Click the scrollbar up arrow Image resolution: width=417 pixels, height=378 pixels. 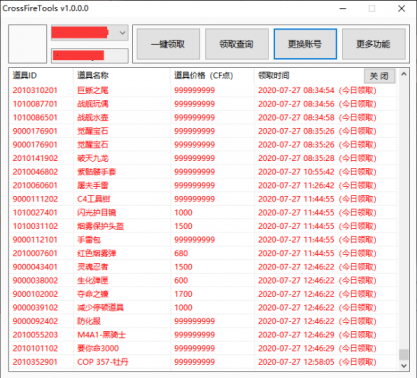click(x=404, y=74)
